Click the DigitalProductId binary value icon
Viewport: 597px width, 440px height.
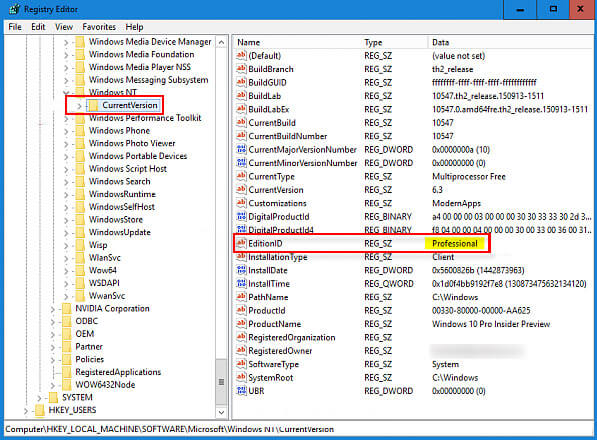coord(241,217)
